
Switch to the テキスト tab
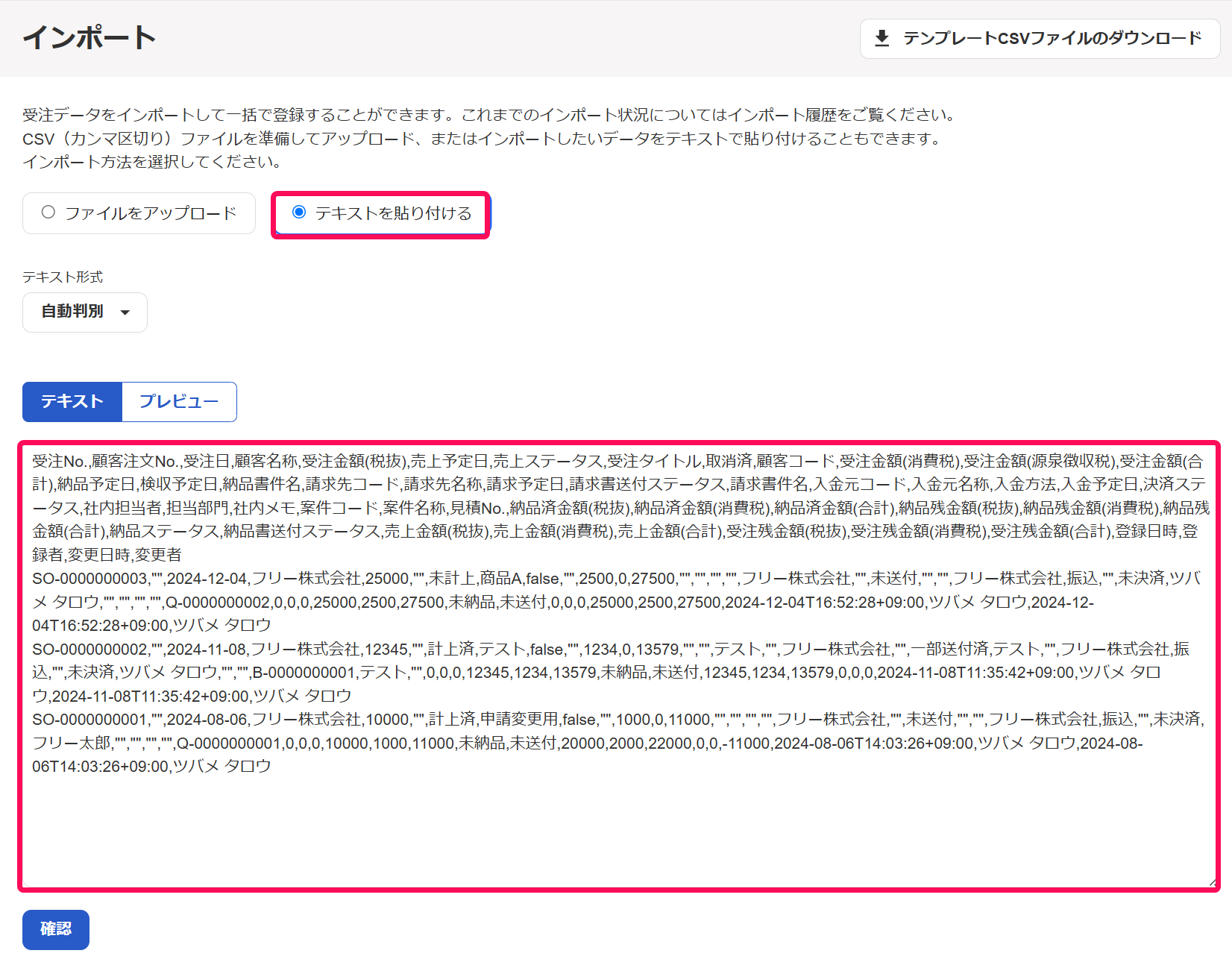72,402
